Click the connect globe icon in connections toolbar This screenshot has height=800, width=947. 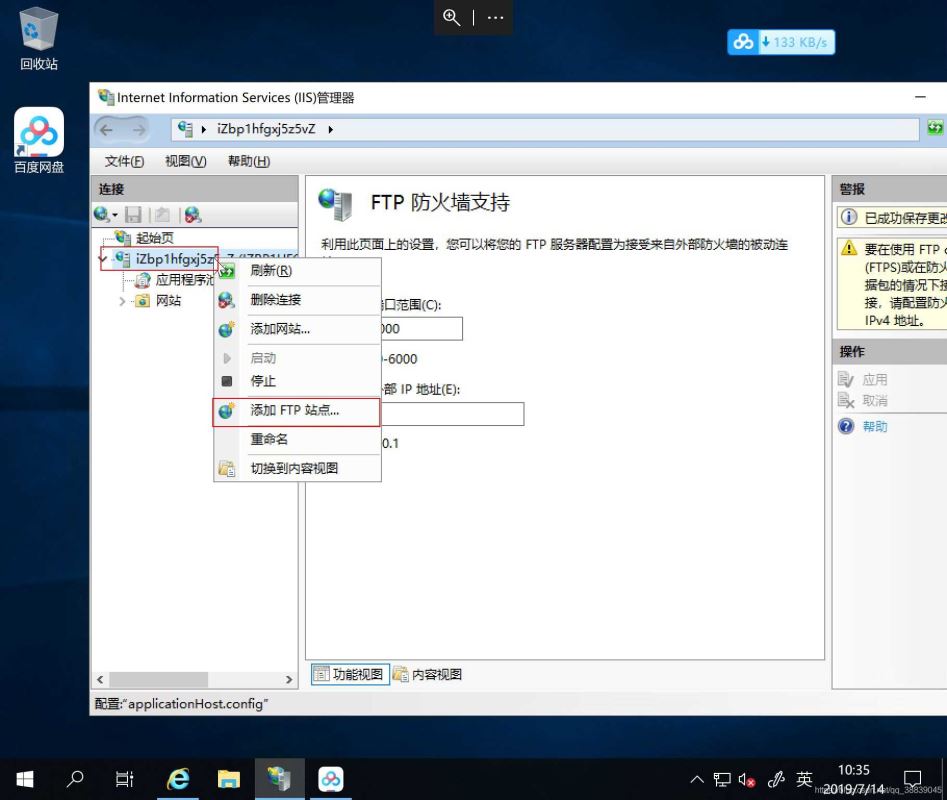101,214
